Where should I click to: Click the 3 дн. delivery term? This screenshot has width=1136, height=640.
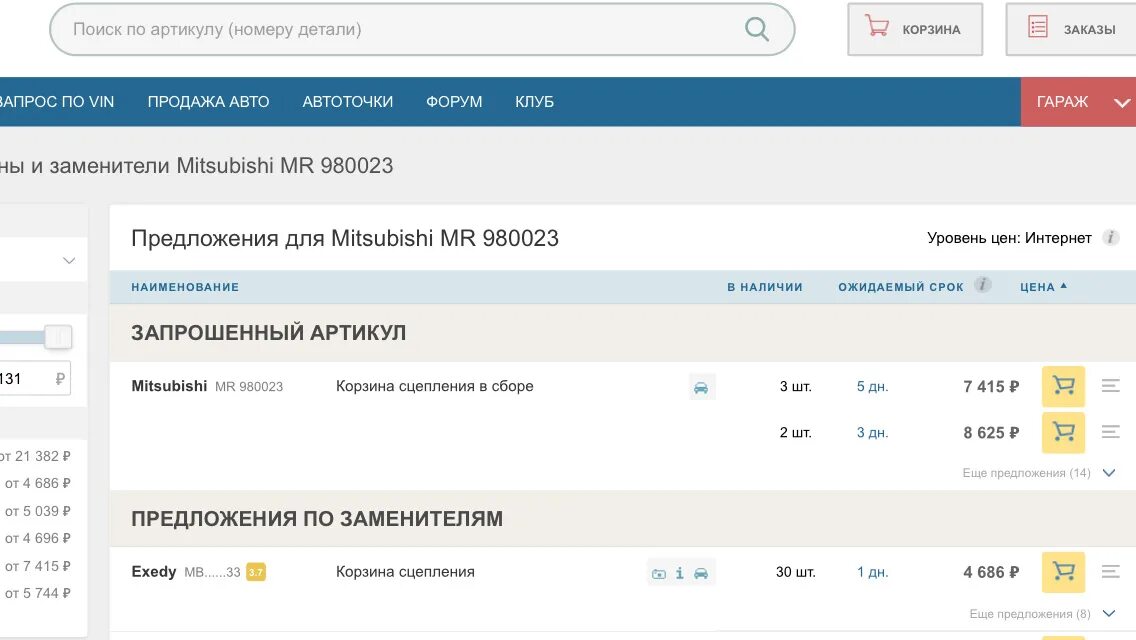pos(872,433)
